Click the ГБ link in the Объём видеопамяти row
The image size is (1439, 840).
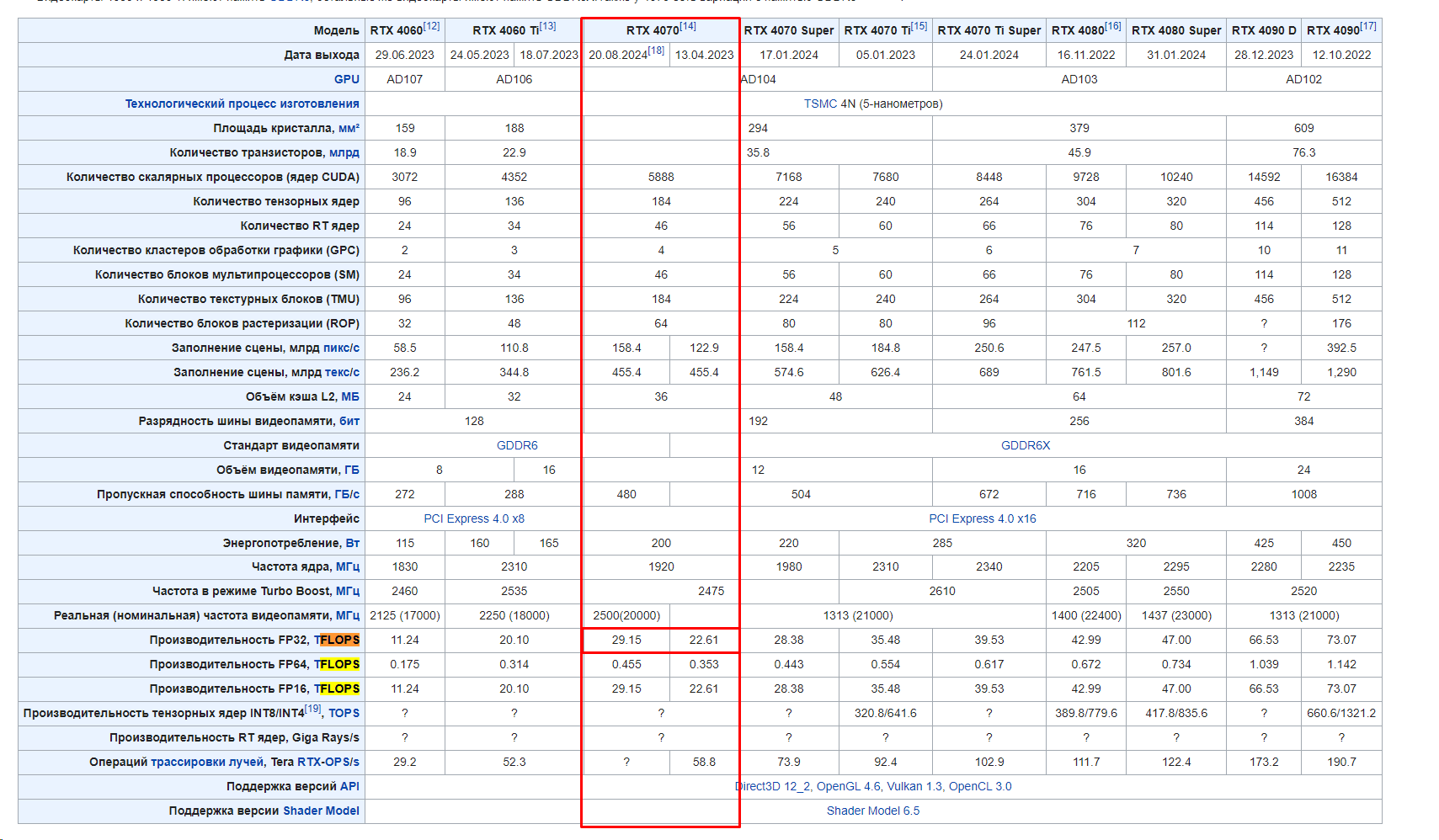[x=352, y=470]
